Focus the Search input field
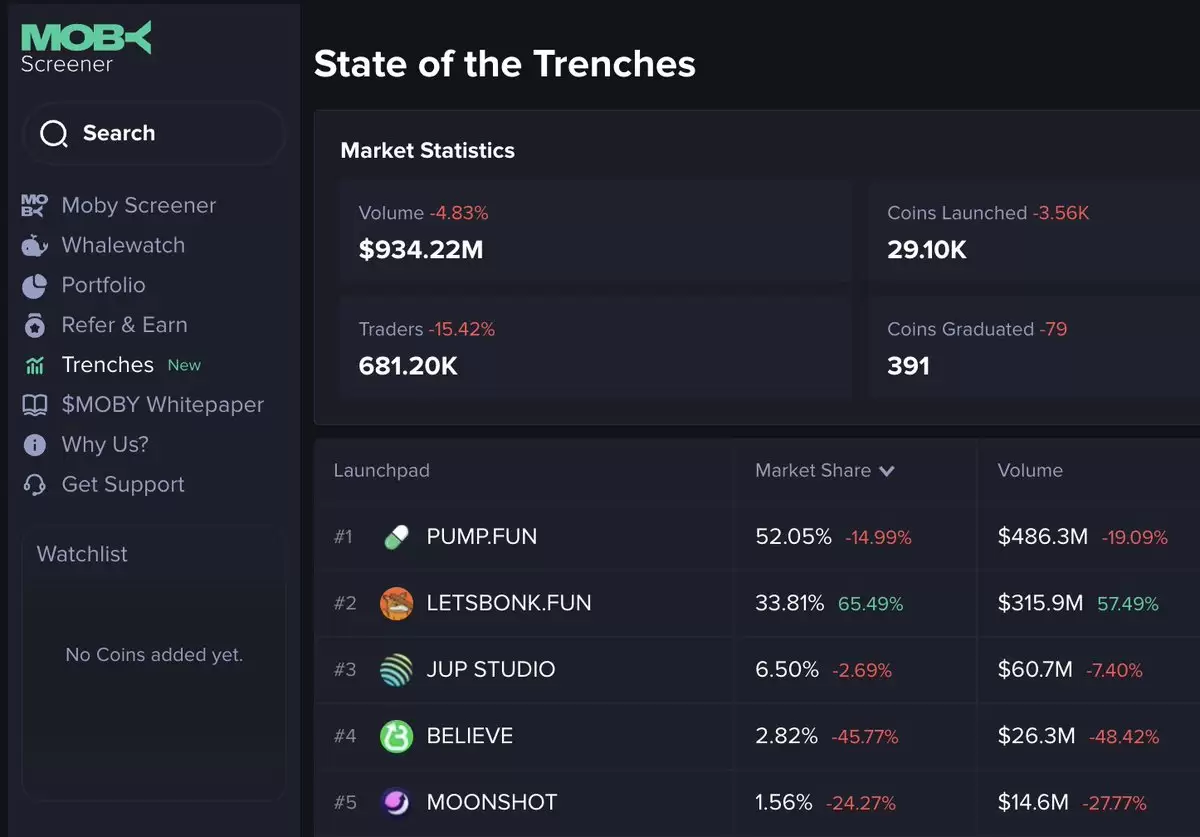This screenshot has height=837, width=1200. pyautogui.click(x=154, y=133)
